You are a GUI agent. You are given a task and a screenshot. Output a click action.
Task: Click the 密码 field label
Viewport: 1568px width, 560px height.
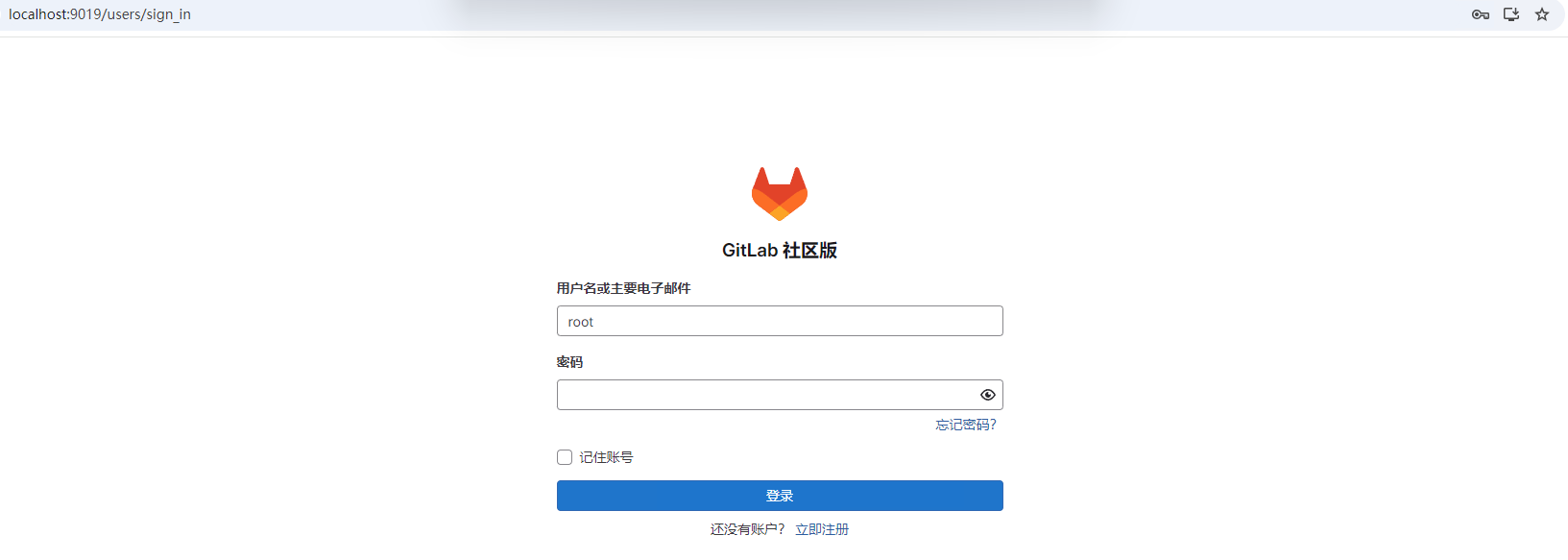tap(569, 362)
